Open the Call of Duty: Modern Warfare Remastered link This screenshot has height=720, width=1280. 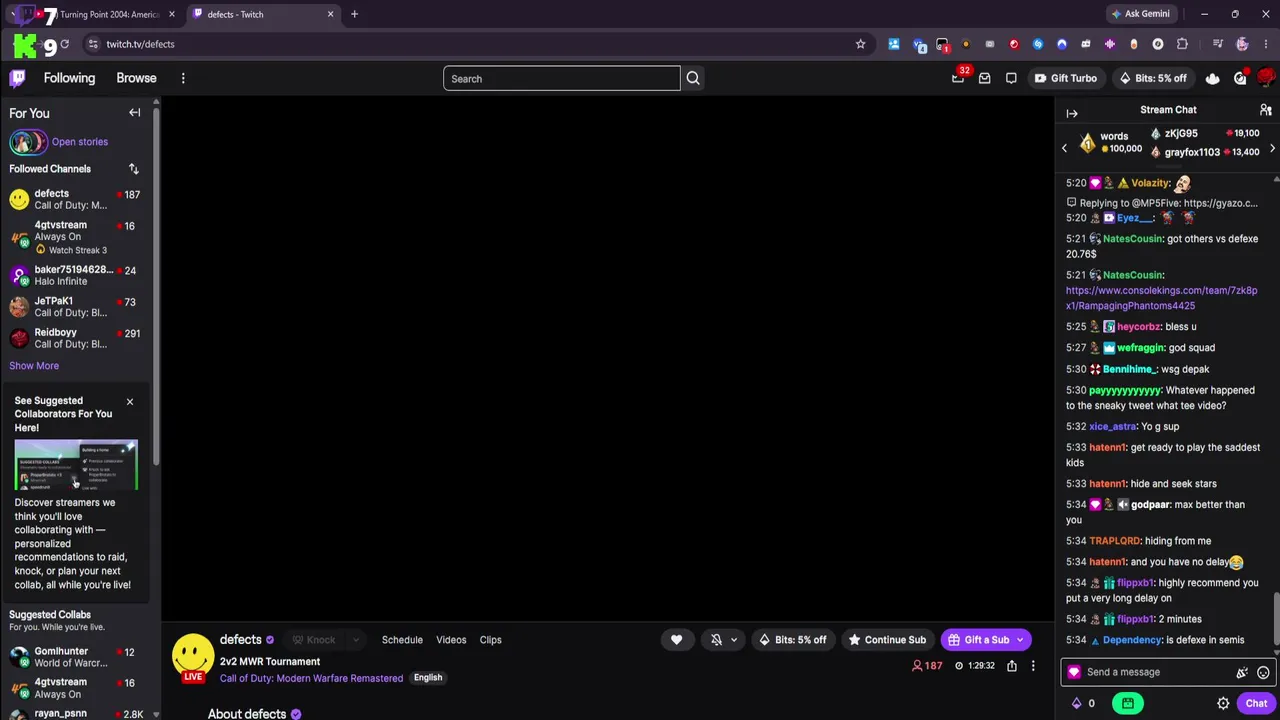click(x=311, y=678)
